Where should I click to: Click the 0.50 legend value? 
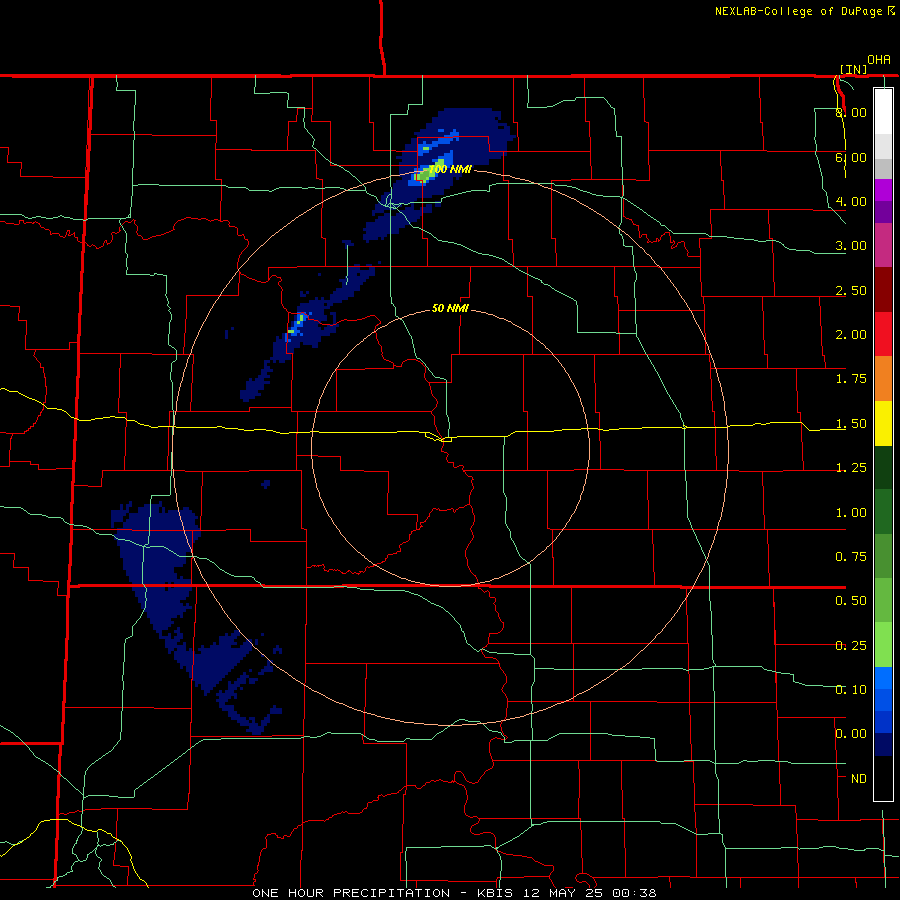[x=851, y=601]
